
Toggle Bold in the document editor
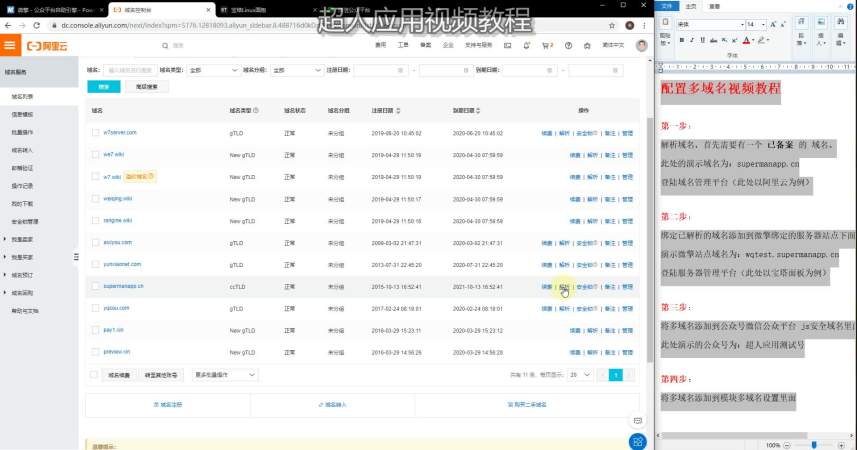click(682, 40)
